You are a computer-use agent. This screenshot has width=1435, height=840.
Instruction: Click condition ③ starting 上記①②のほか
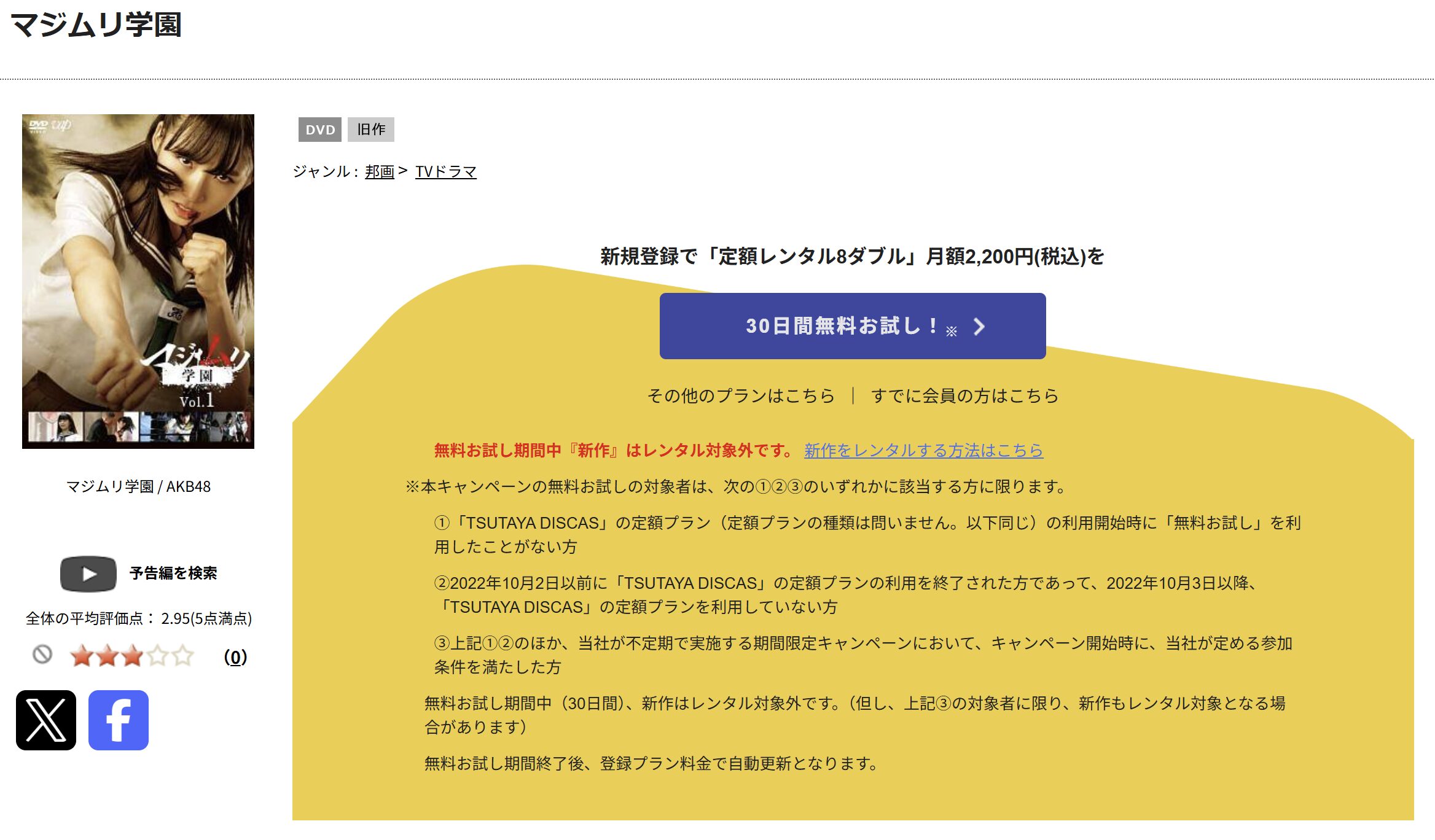863,655
